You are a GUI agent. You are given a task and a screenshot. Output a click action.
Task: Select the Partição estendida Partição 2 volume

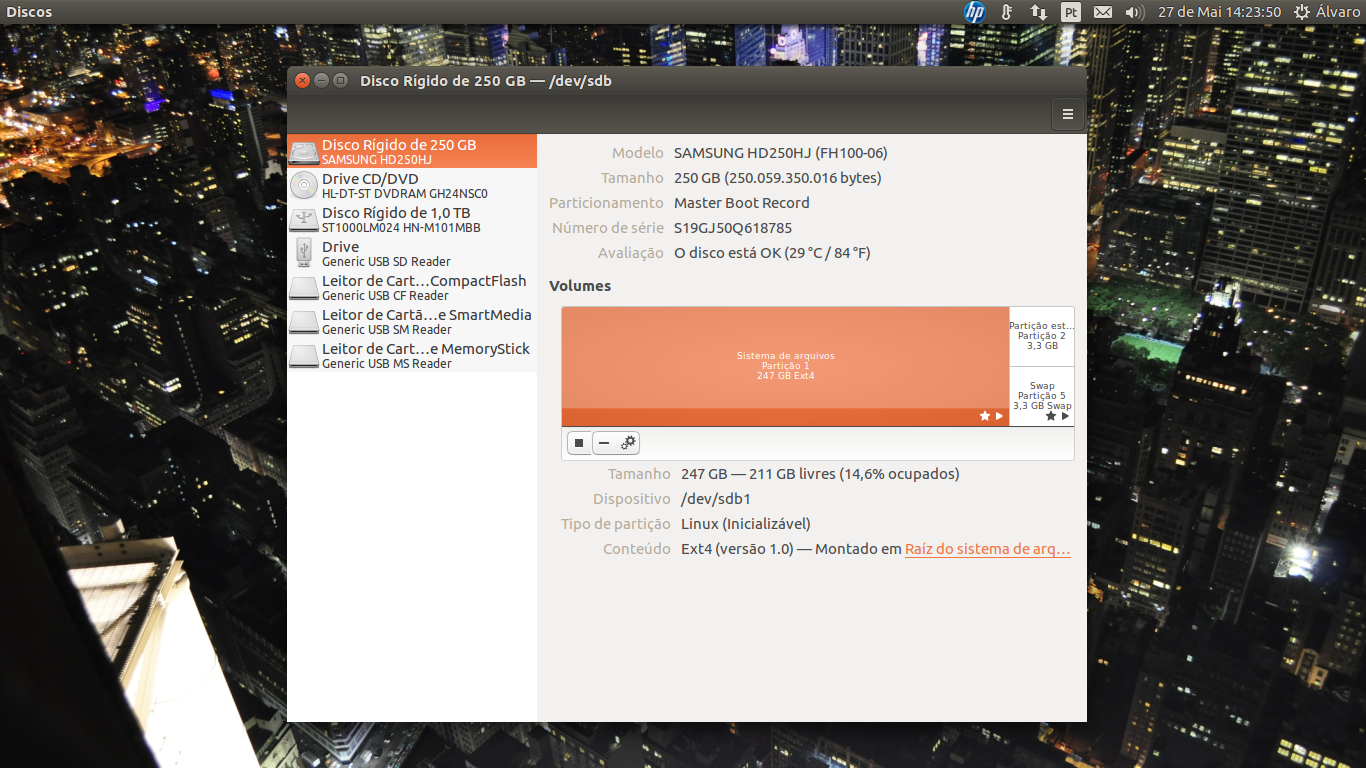tap(1042, 336)
